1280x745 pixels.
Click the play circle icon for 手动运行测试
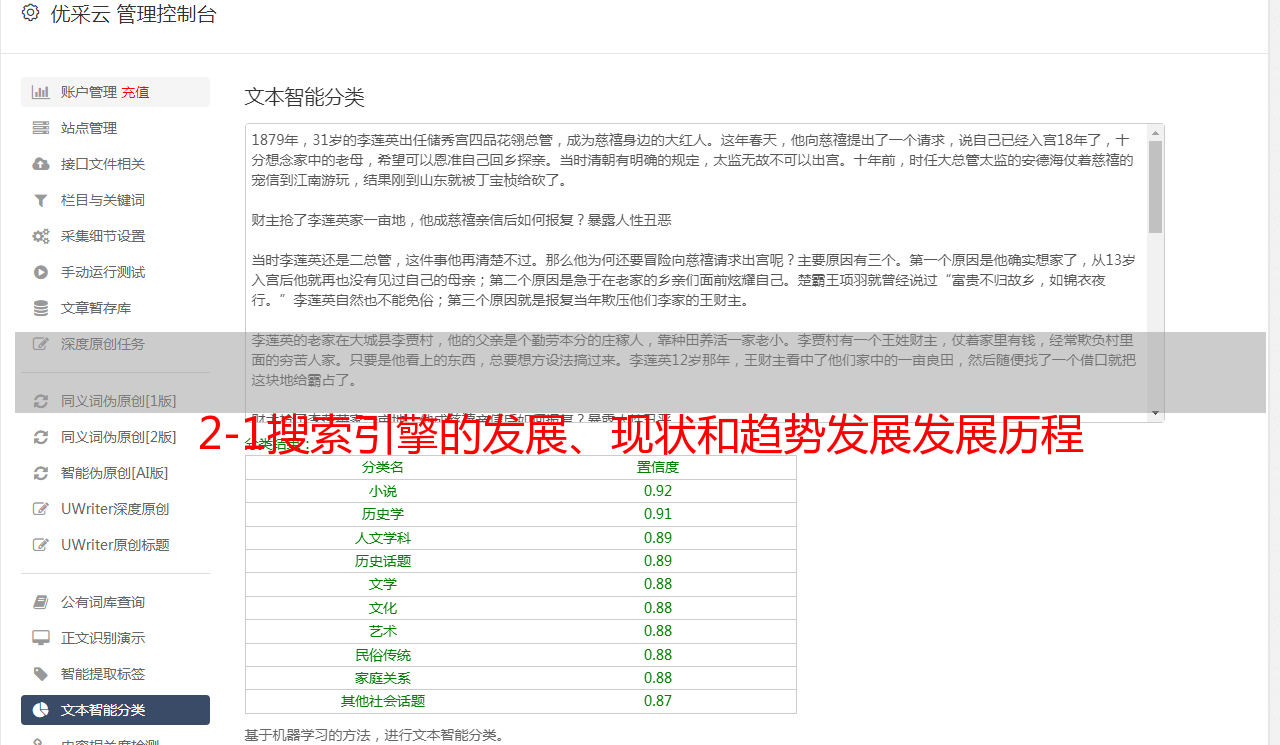pyautogui.click(x=41, y=272)
